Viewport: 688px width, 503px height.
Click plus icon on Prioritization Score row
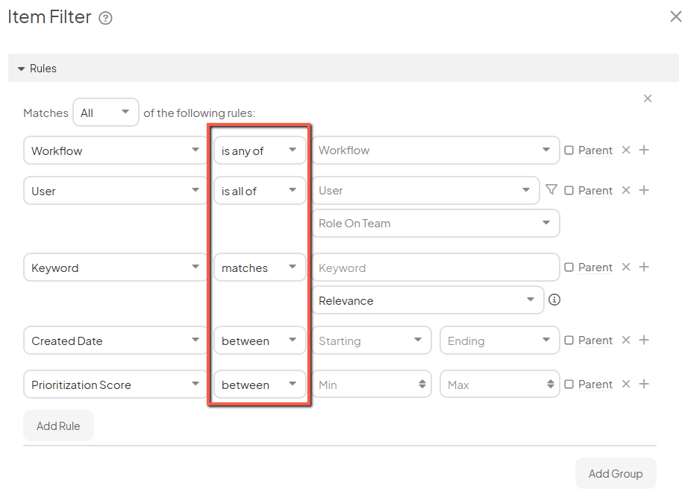pyautogui.click(x=644, y=384)
